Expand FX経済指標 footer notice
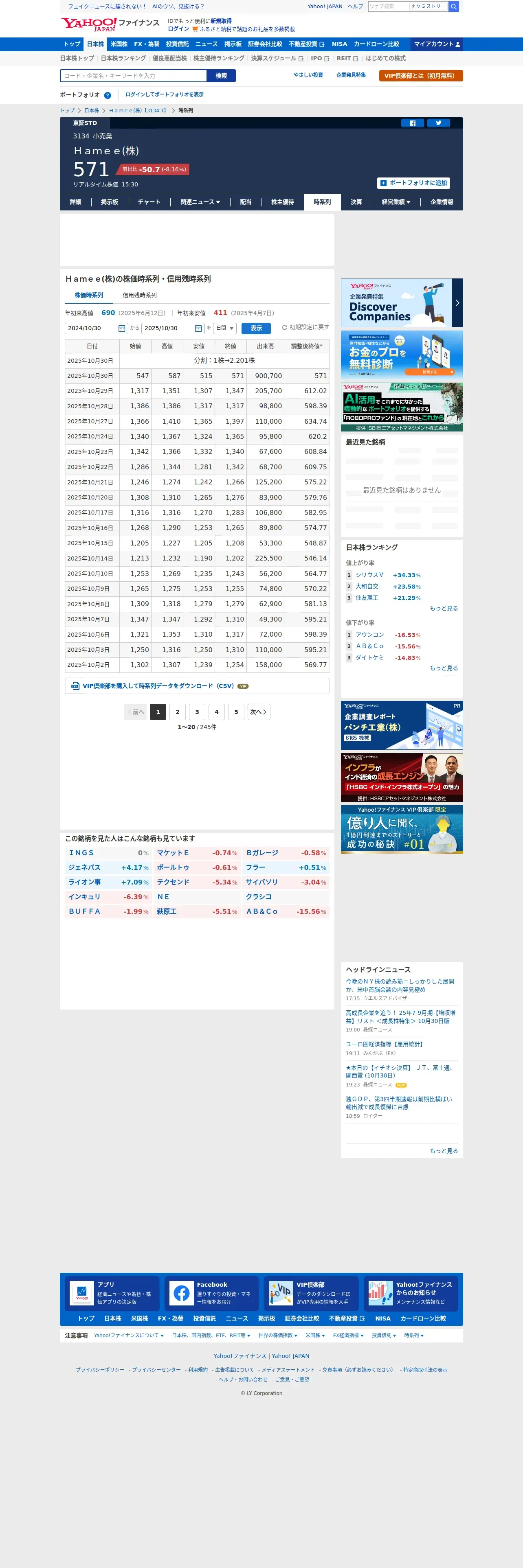The image size is (523, 1568). tap(348, 1336)
